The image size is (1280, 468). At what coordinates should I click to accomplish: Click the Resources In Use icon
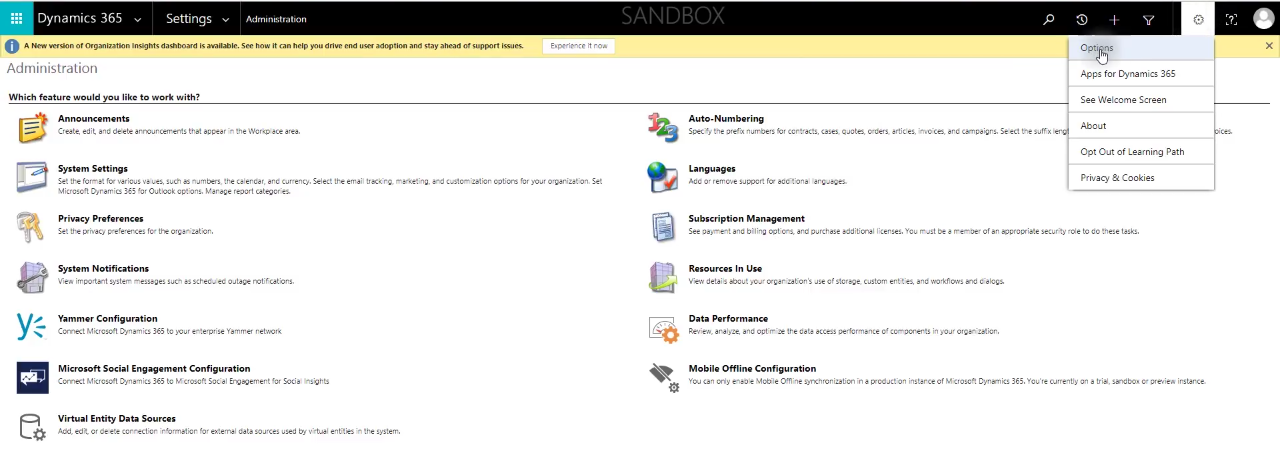pos(663,277)
